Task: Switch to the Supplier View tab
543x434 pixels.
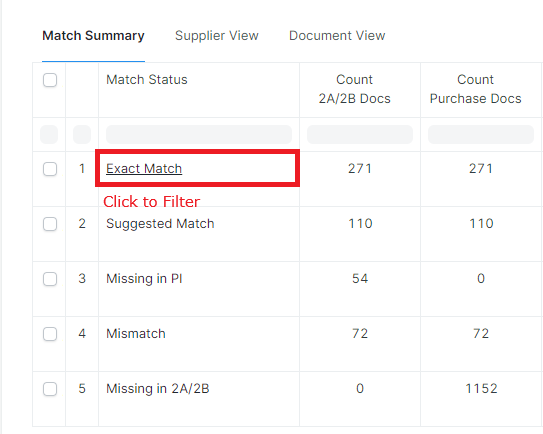Action: pos(217,36)
